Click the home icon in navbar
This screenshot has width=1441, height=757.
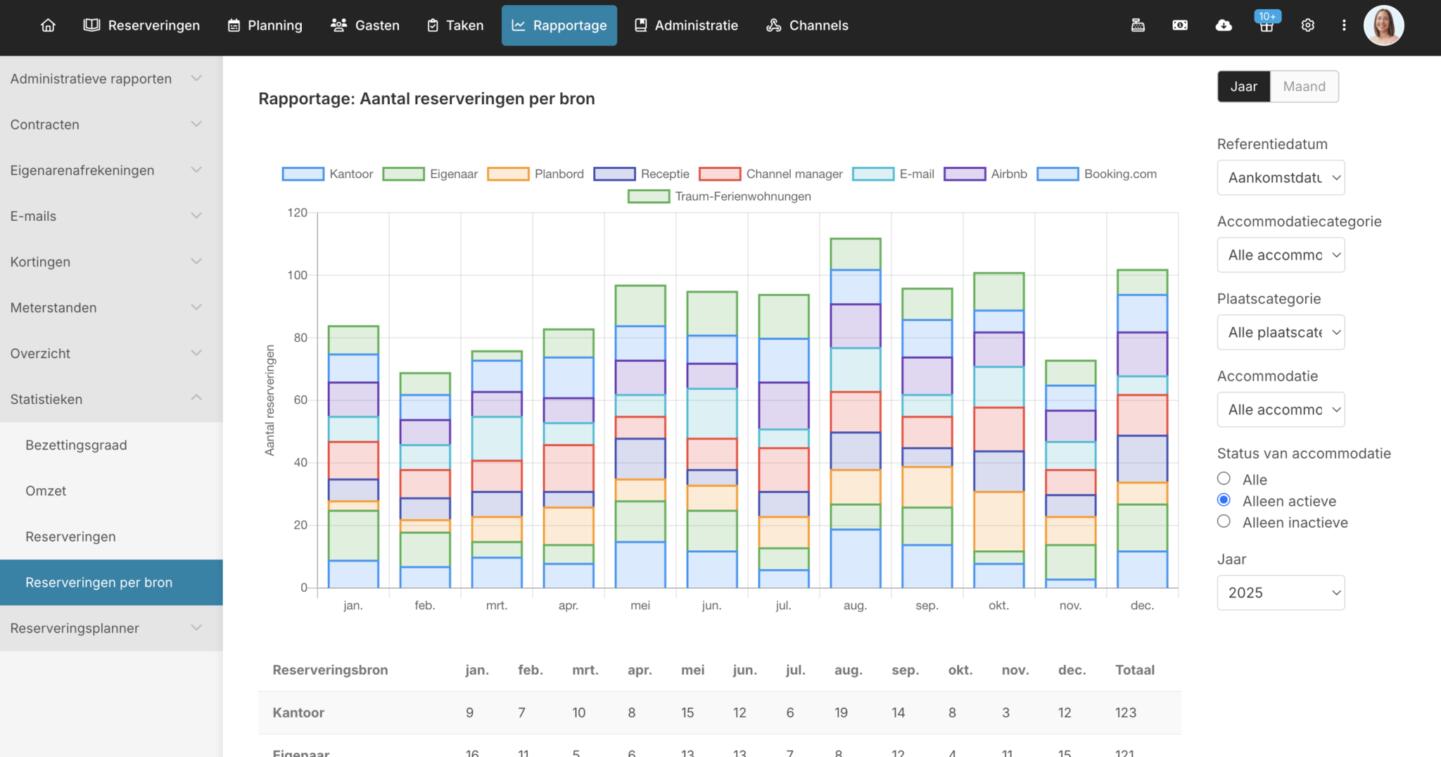click(48, 25)
